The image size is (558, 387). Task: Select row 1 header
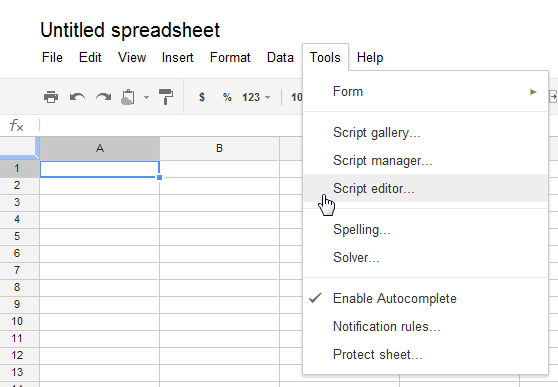[19, 168]
